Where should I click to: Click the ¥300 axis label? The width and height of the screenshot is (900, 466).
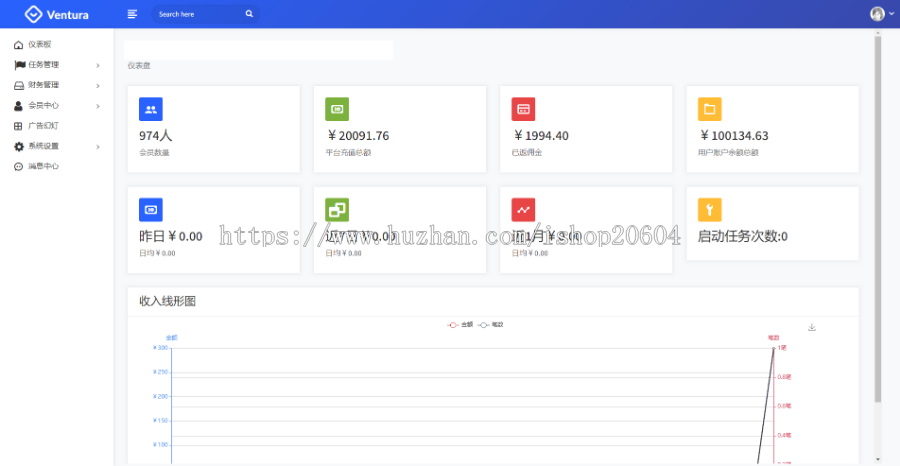point(160,348)
